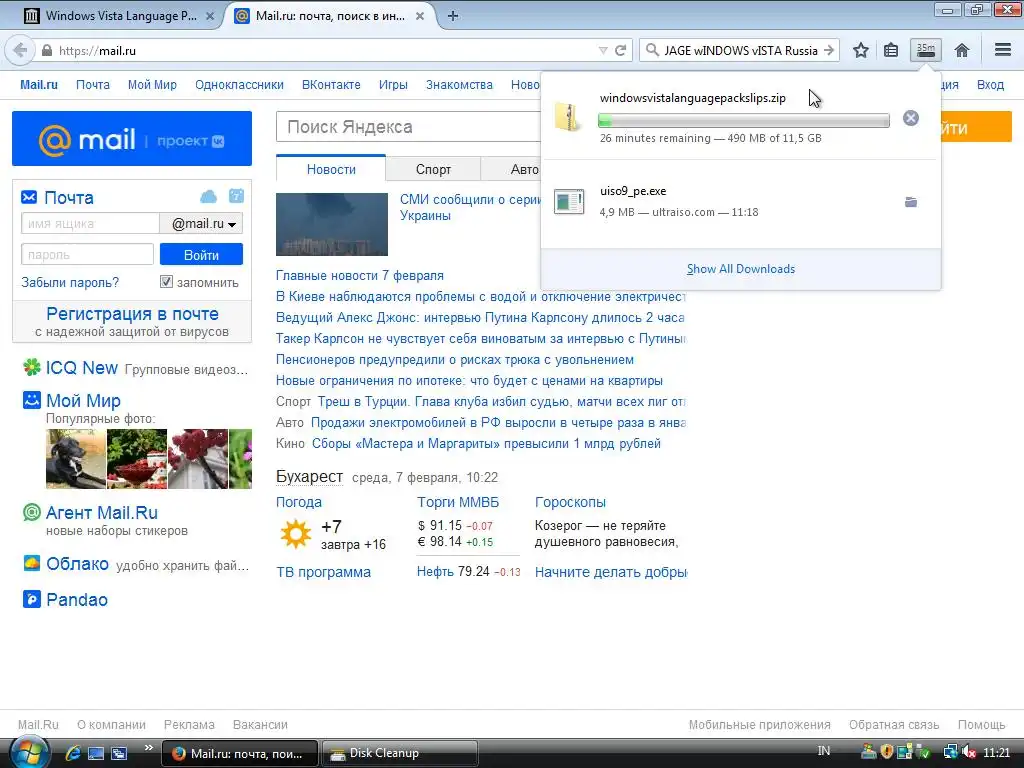Viewport: 1024px width, 768px height.
Task: Click the zip download progress bar
Action: tap(743, 121)
